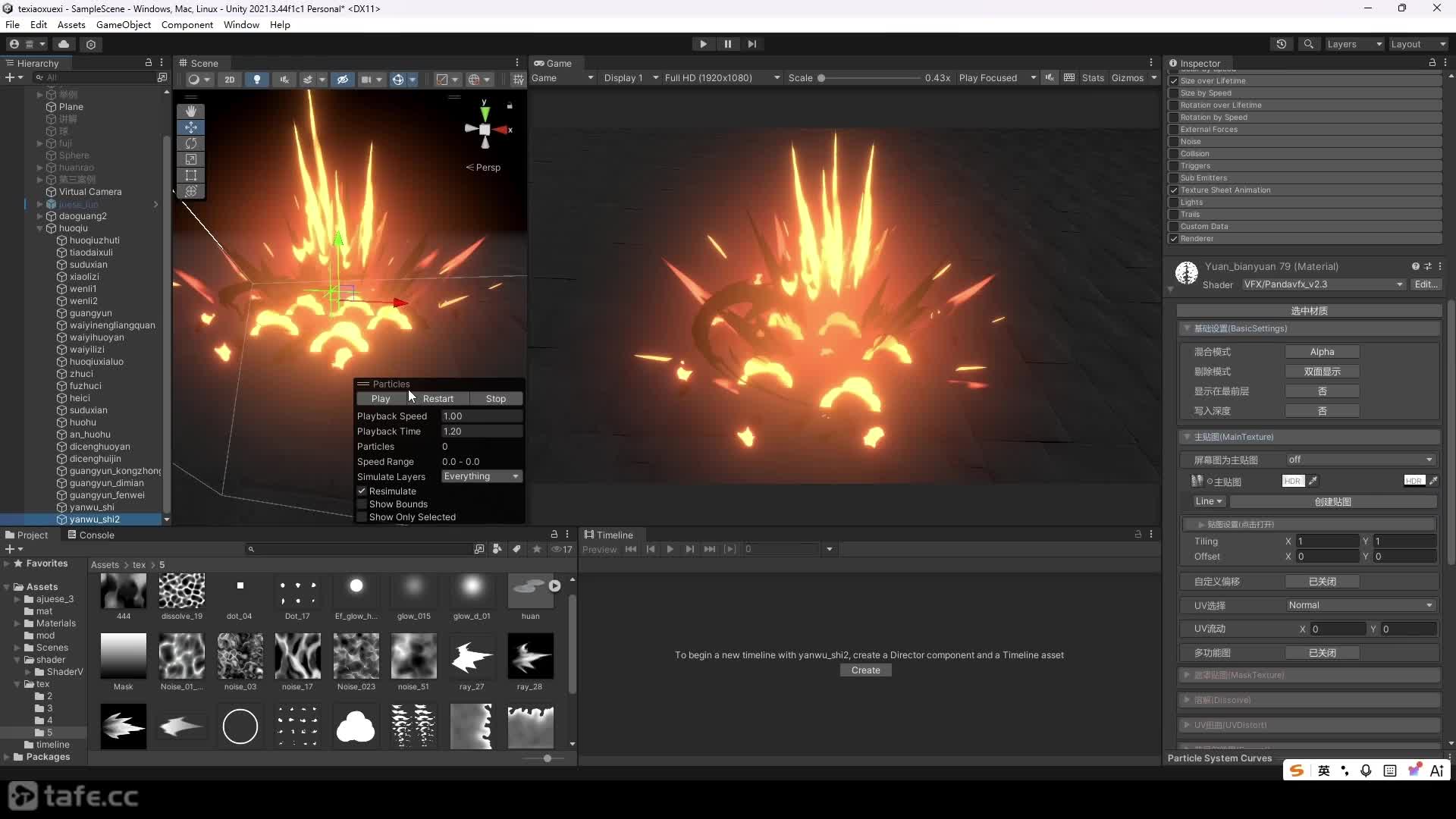This screenshot has width=1456, height=819.
Task: Open the Shader VFX/Pandavfx dropdown
Action: pos(1323,284)
